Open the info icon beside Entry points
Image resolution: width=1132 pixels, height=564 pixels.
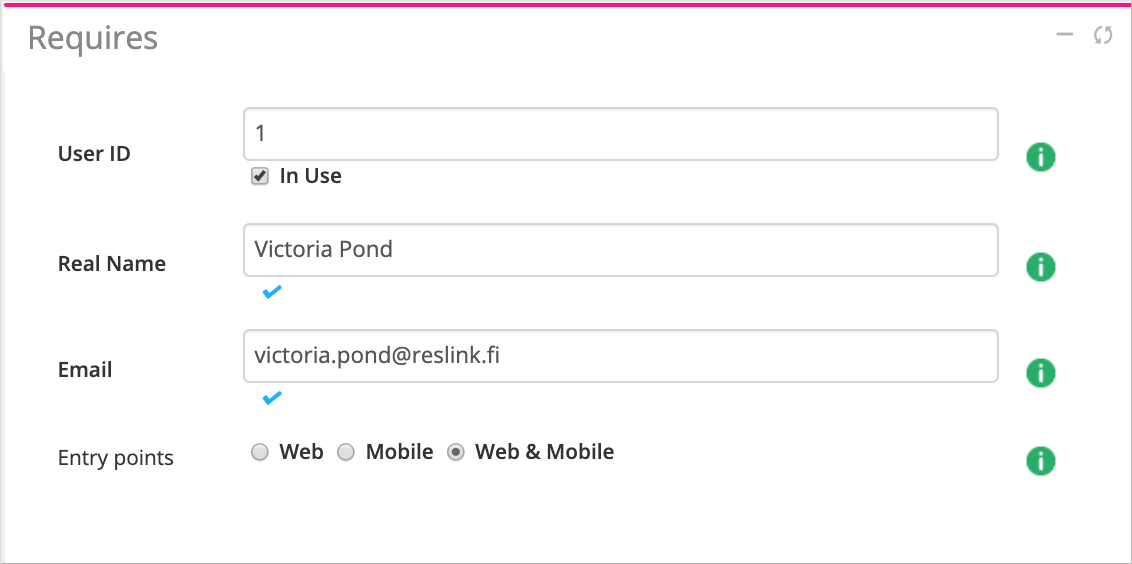1041,461
